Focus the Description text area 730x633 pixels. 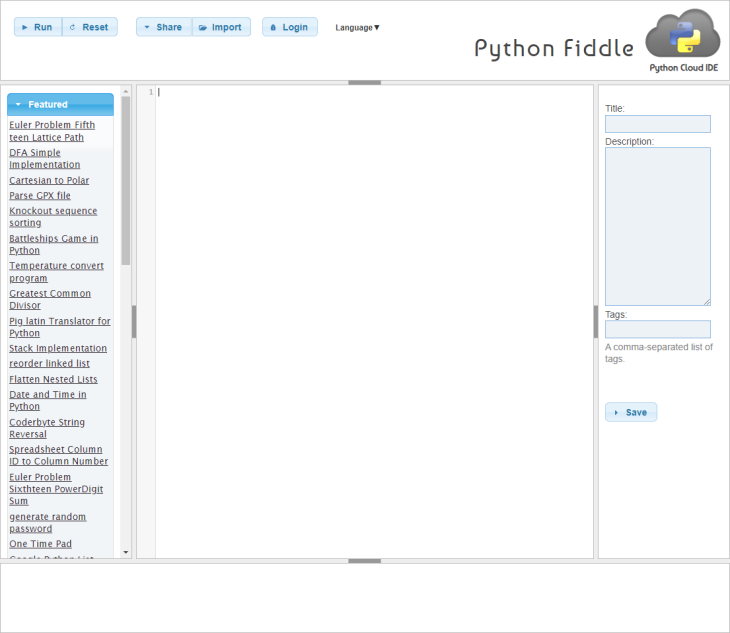pyautogui.click(x=657, y=226)
